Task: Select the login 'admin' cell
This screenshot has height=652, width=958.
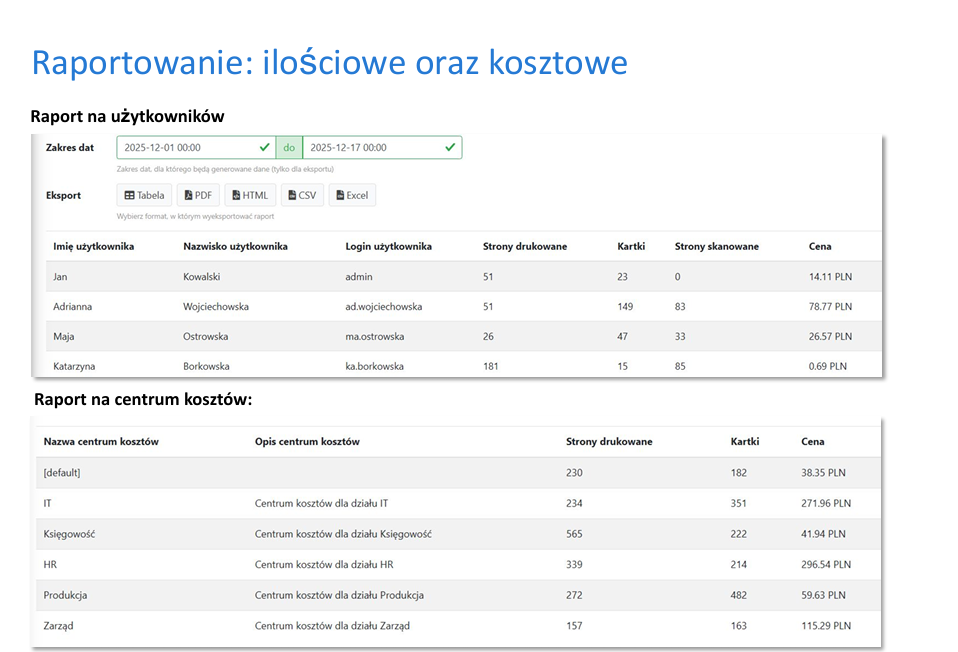Action: coord(359,277)
